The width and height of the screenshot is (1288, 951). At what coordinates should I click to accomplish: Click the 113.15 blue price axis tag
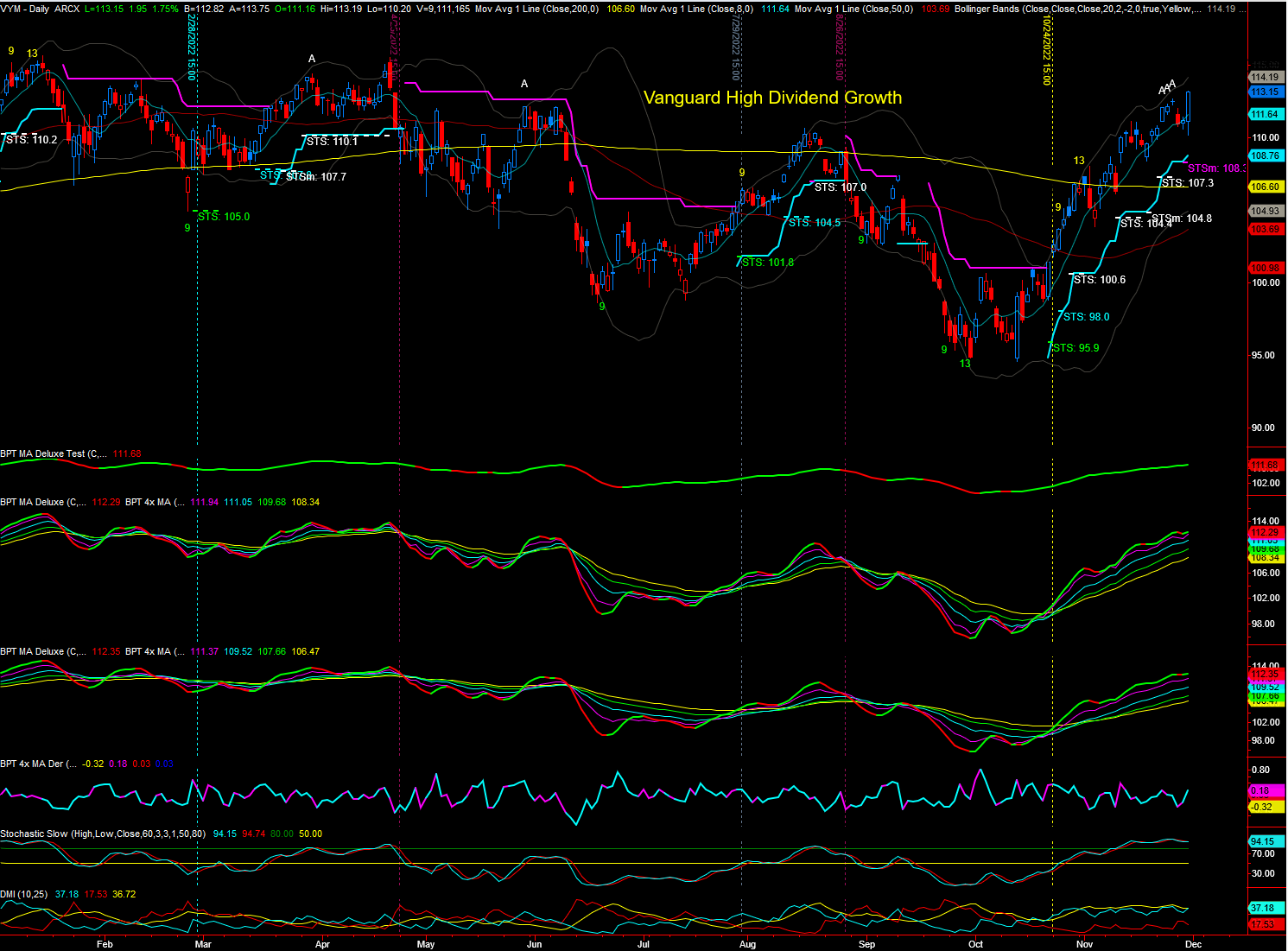tap(1265, 92)
